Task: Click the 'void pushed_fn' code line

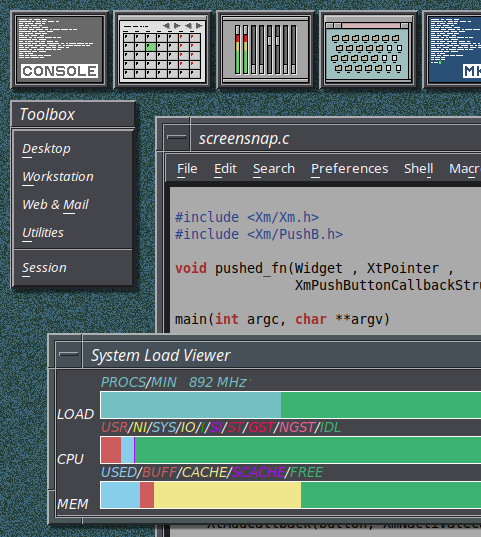Action: point(314,268)
